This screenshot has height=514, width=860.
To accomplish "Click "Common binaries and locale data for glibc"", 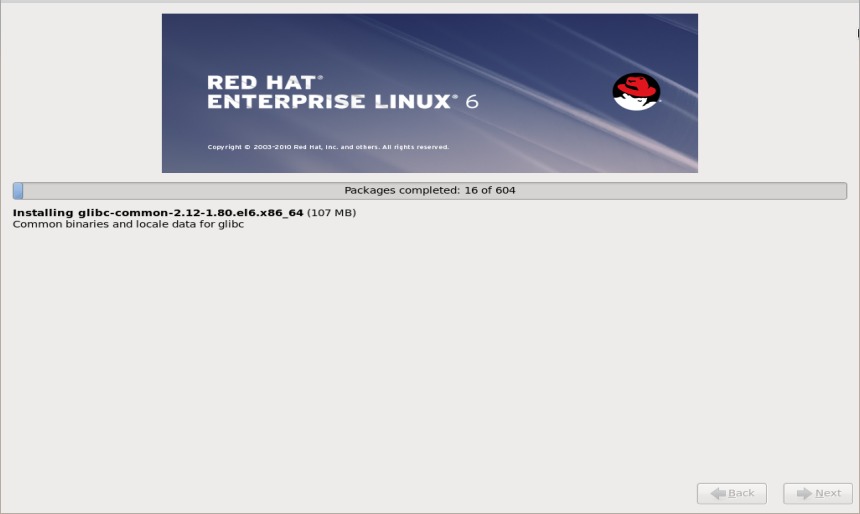I will pos(128,224).
